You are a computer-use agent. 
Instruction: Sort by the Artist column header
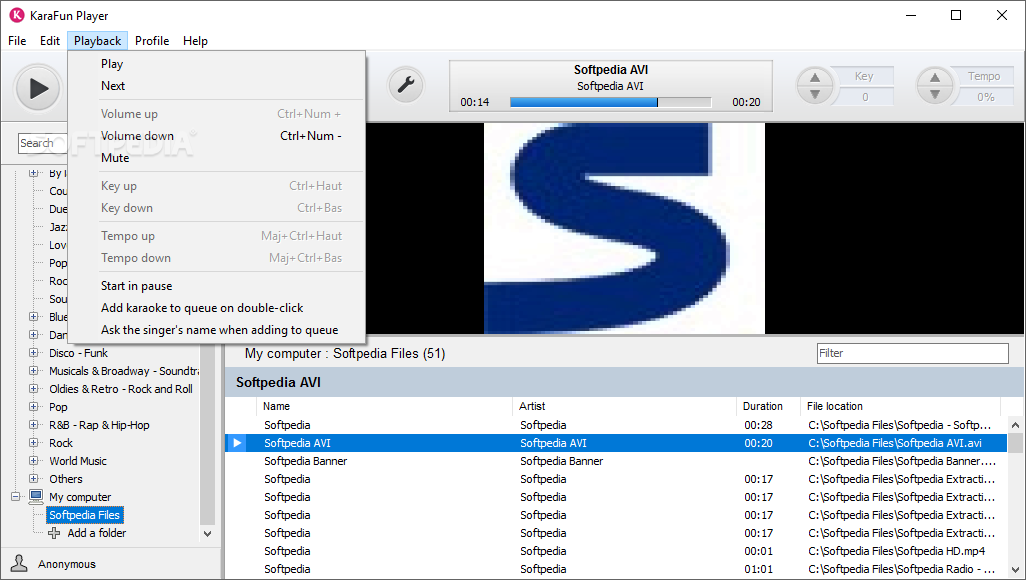tap(624, 406)
